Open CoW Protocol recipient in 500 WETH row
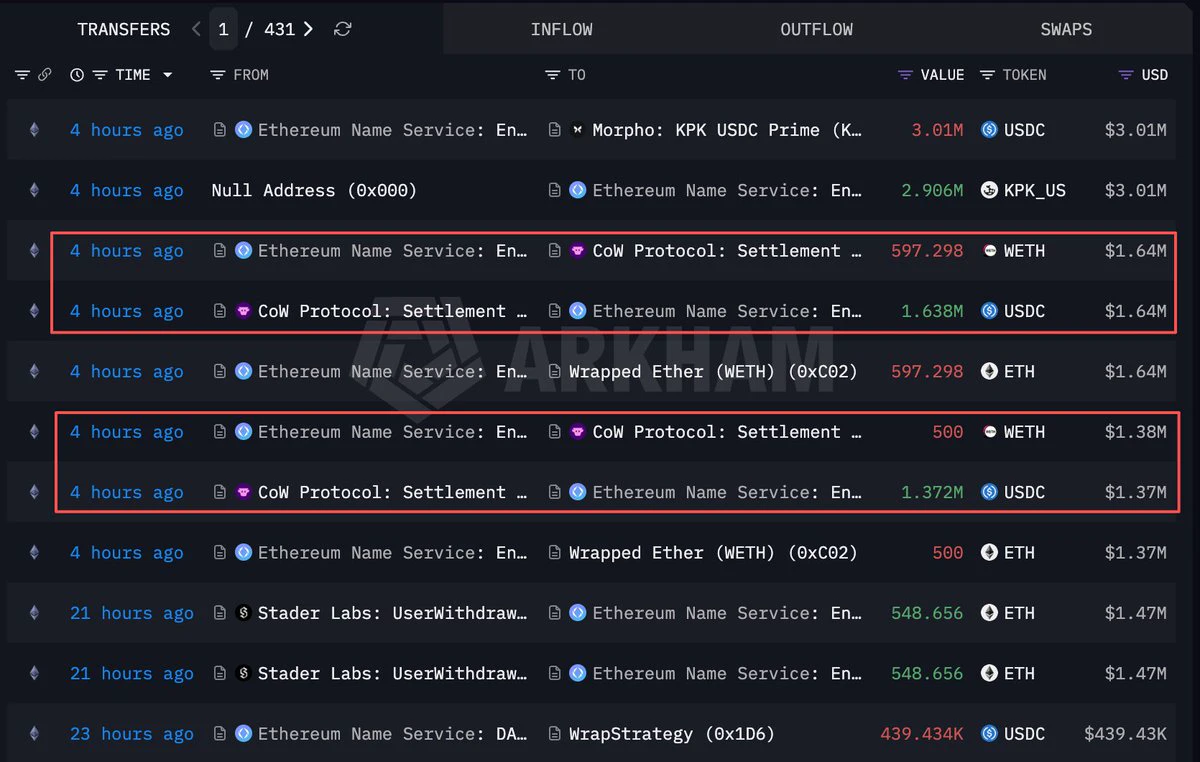1200x762 pixels. click(727, 432)
